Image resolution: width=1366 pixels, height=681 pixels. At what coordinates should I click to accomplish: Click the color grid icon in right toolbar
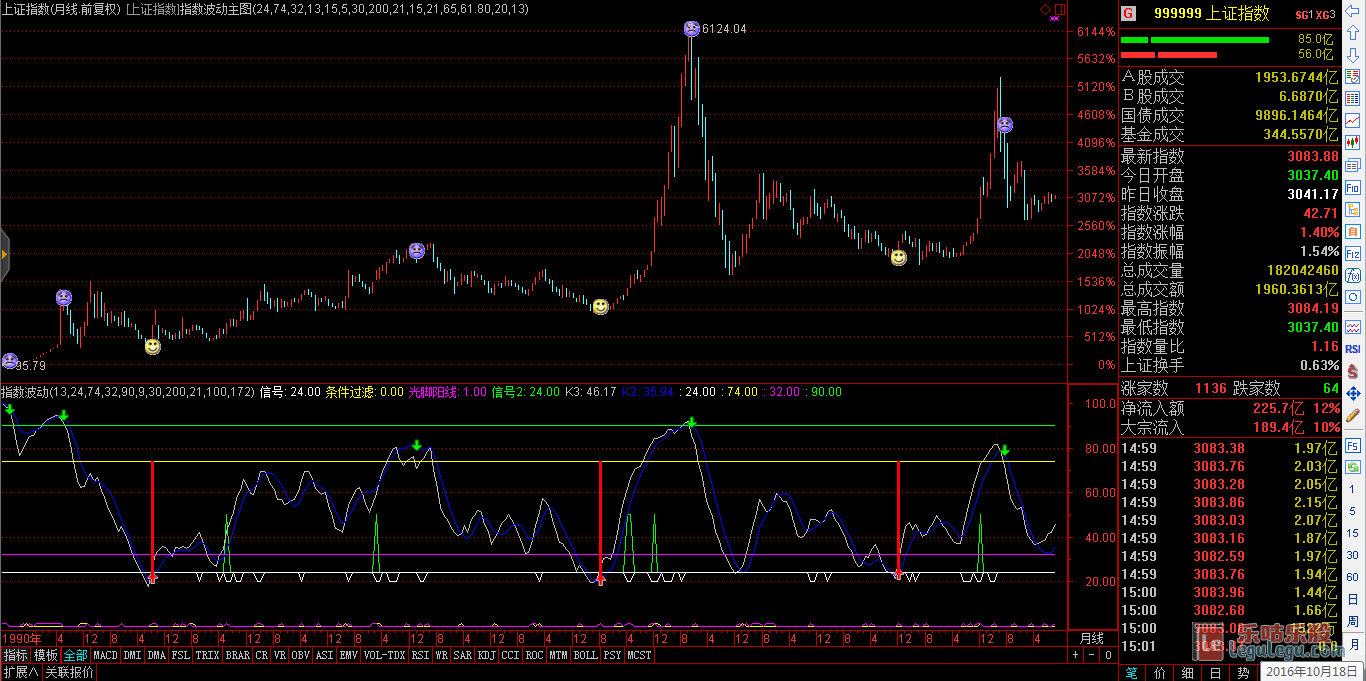coord(1353,99)
